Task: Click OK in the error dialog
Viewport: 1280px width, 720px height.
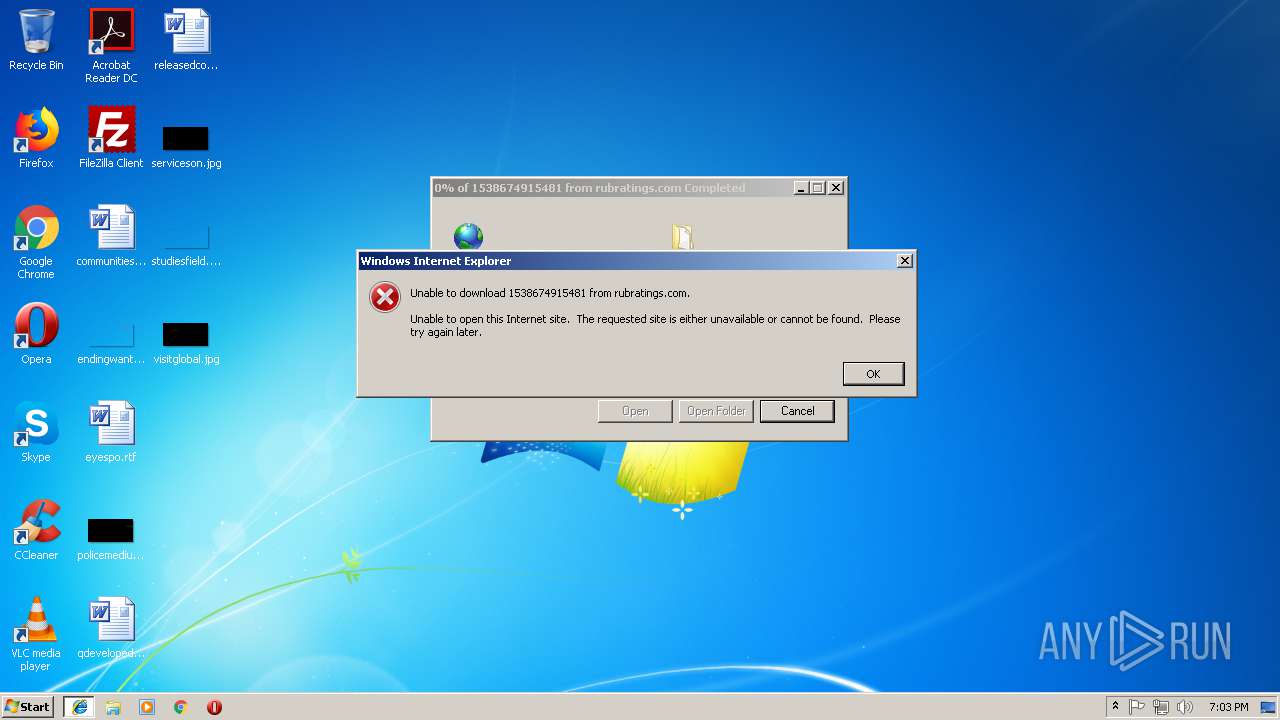Action: pyautogui.click(x=873, y=373)
